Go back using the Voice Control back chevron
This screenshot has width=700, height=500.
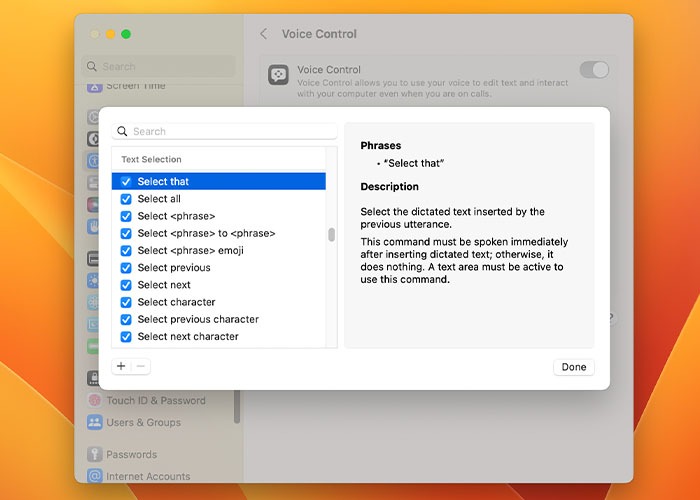[x=264, y=34]
